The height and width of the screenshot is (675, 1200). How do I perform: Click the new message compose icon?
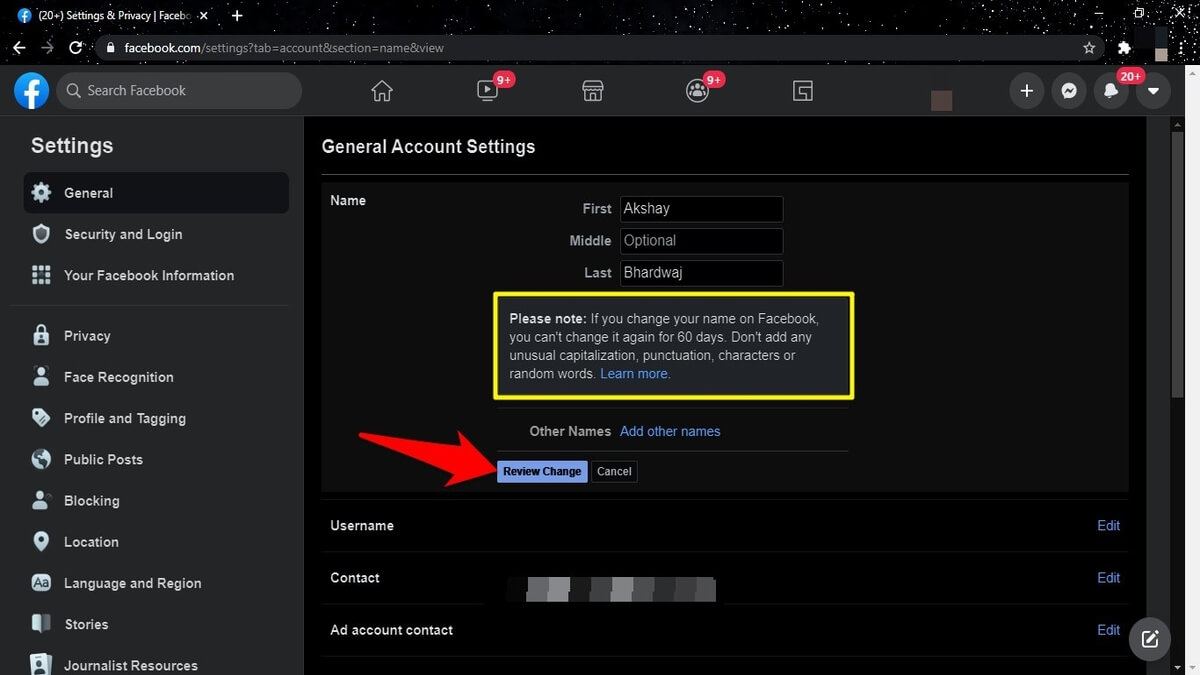(1150, 638)
